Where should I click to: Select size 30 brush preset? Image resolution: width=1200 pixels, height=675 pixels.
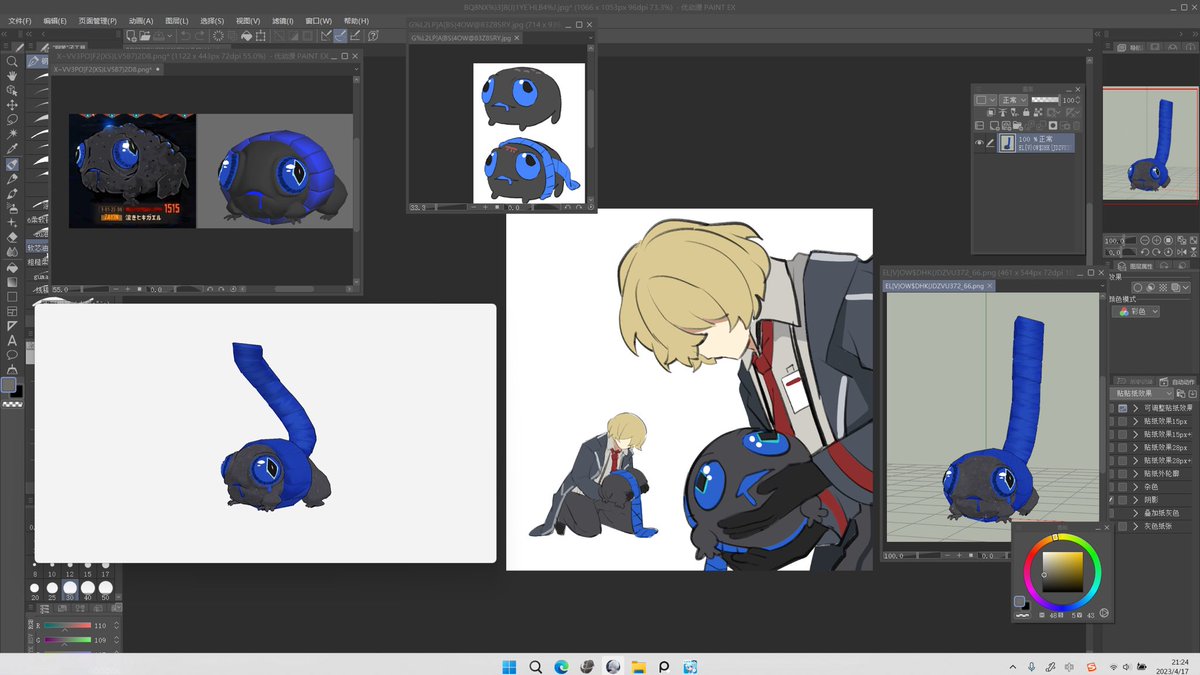tap(70, 590)
